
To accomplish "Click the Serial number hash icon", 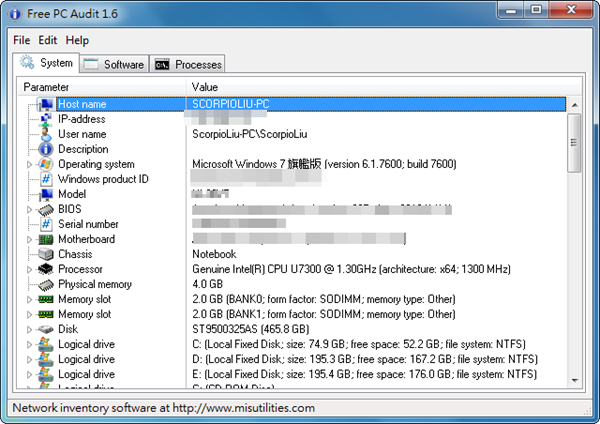I will [46, 224].
